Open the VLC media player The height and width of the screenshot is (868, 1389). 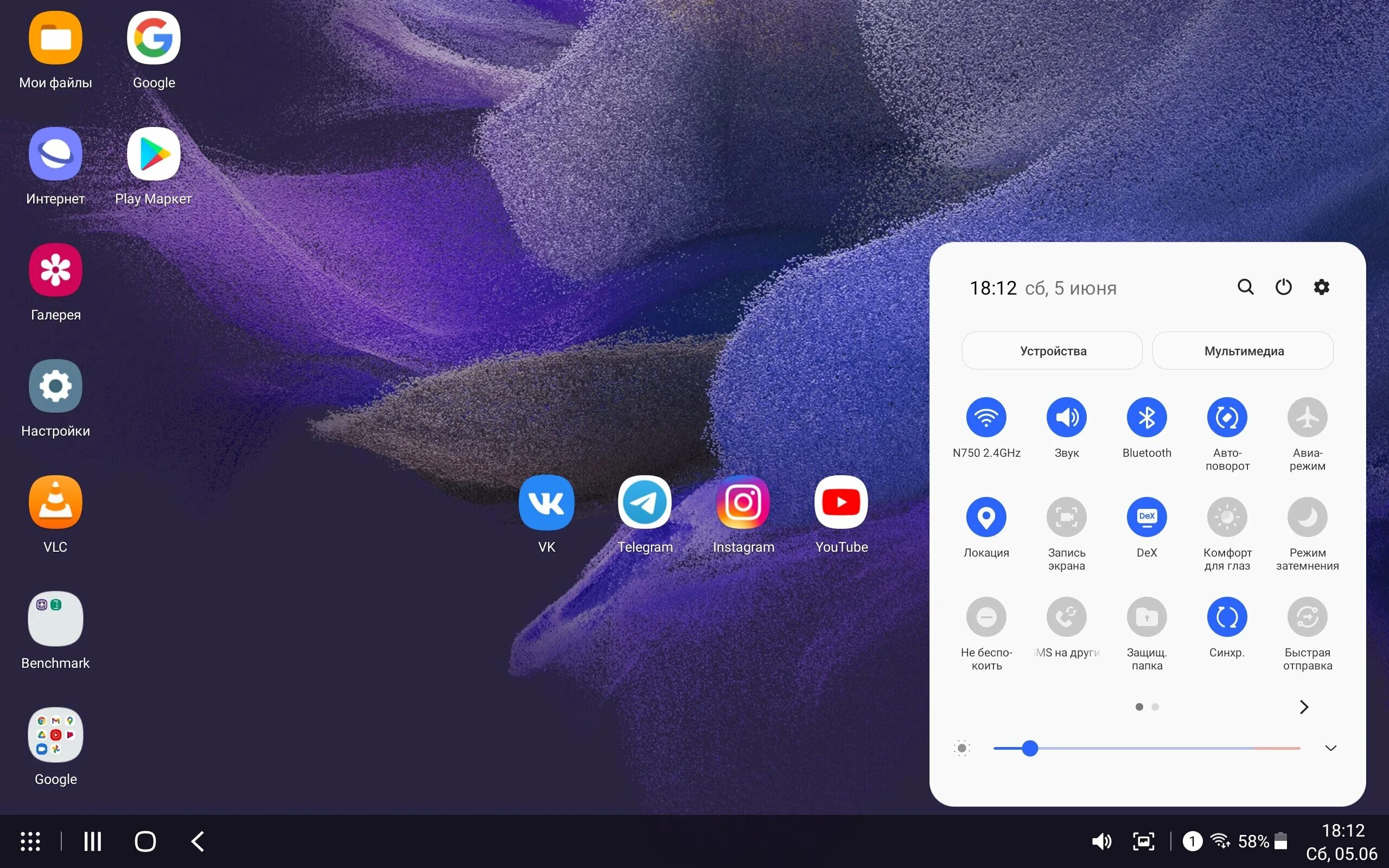click(x=55, y=502)
